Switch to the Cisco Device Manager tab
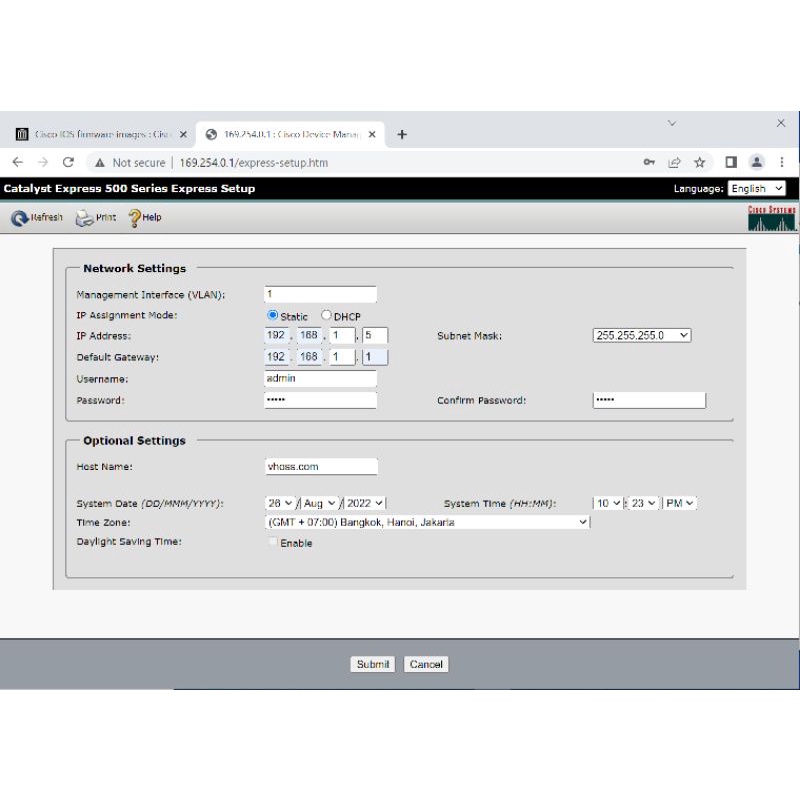 pyautogui.click(x=290, y=134)
